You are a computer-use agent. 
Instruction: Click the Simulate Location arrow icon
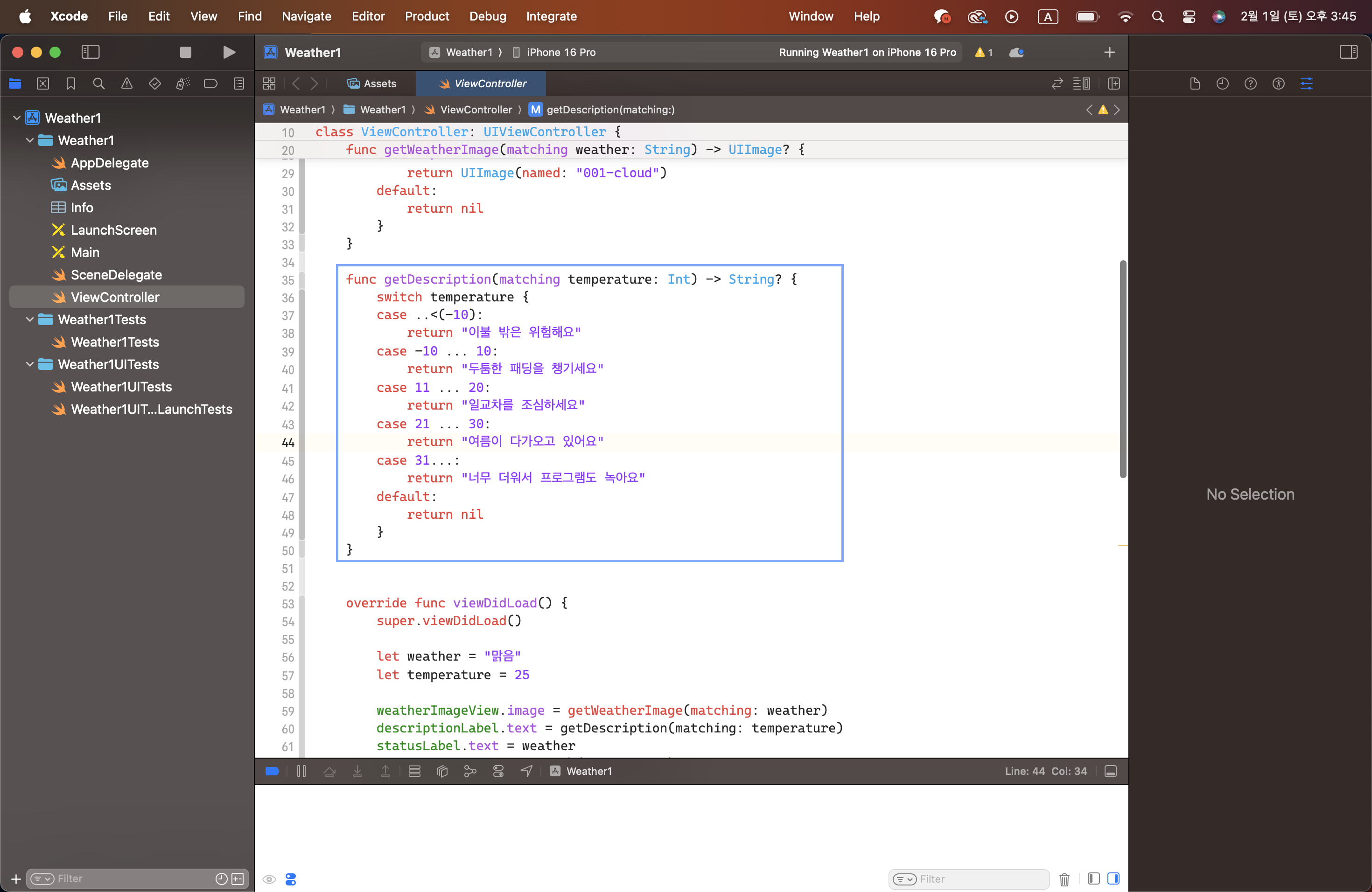[526, 771]
